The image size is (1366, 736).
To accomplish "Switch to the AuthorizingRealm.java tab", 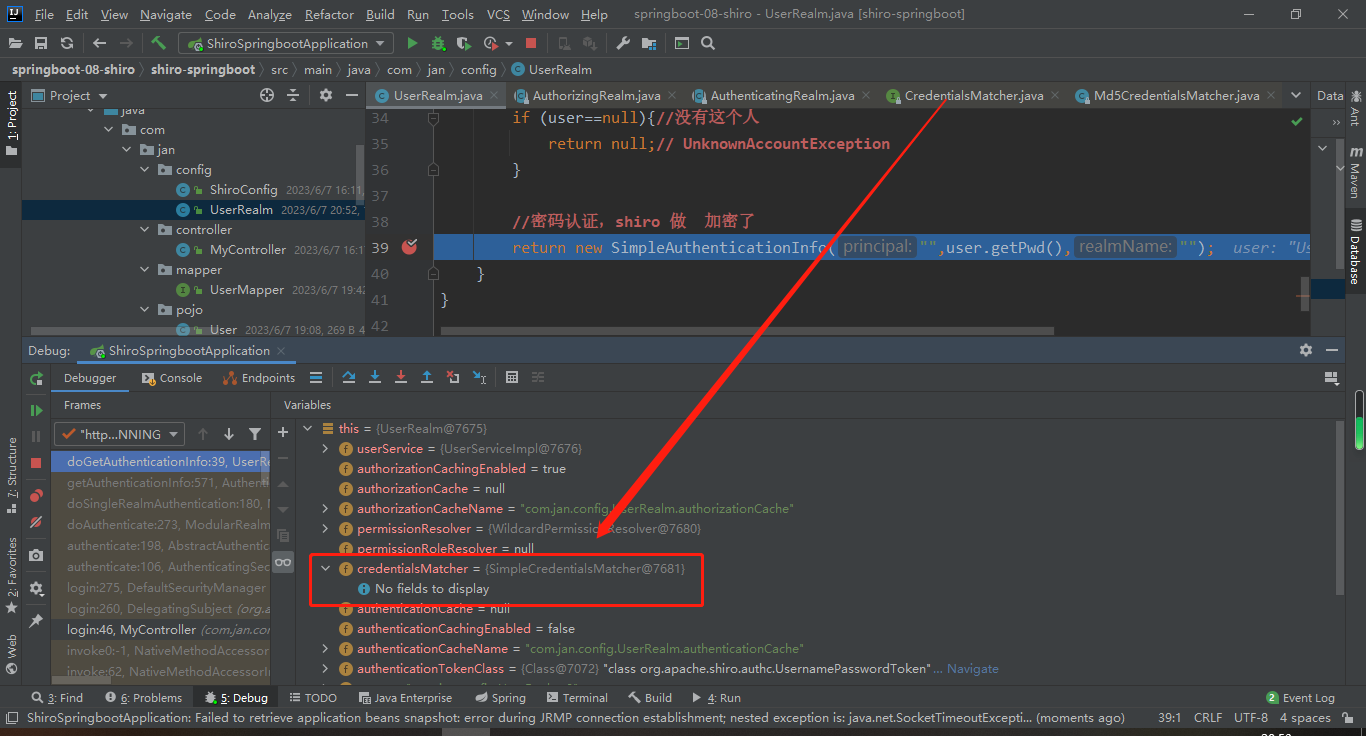I will (x=596, y=96).
